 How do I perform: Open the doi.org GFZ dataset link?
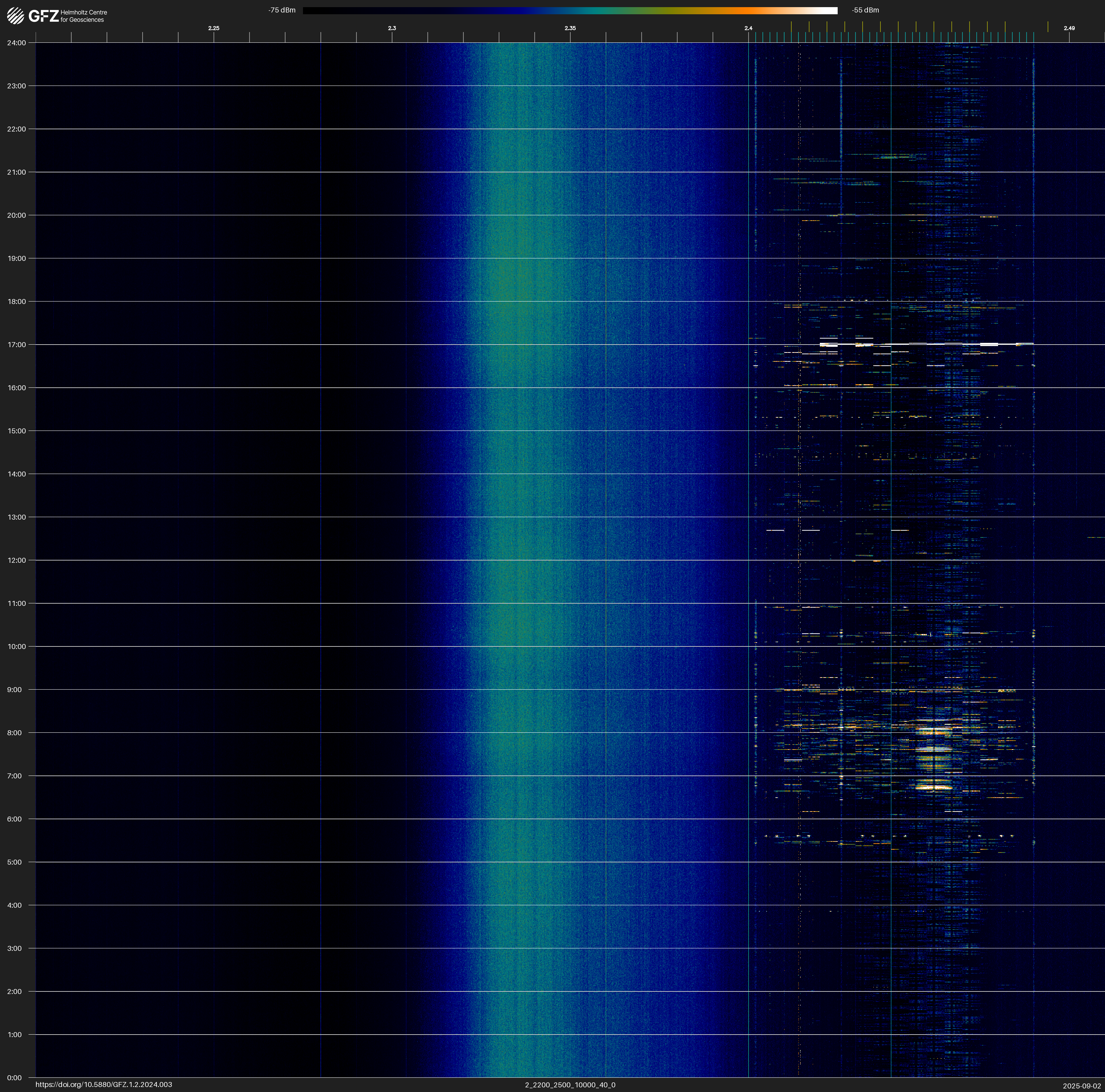[103, 1085]
